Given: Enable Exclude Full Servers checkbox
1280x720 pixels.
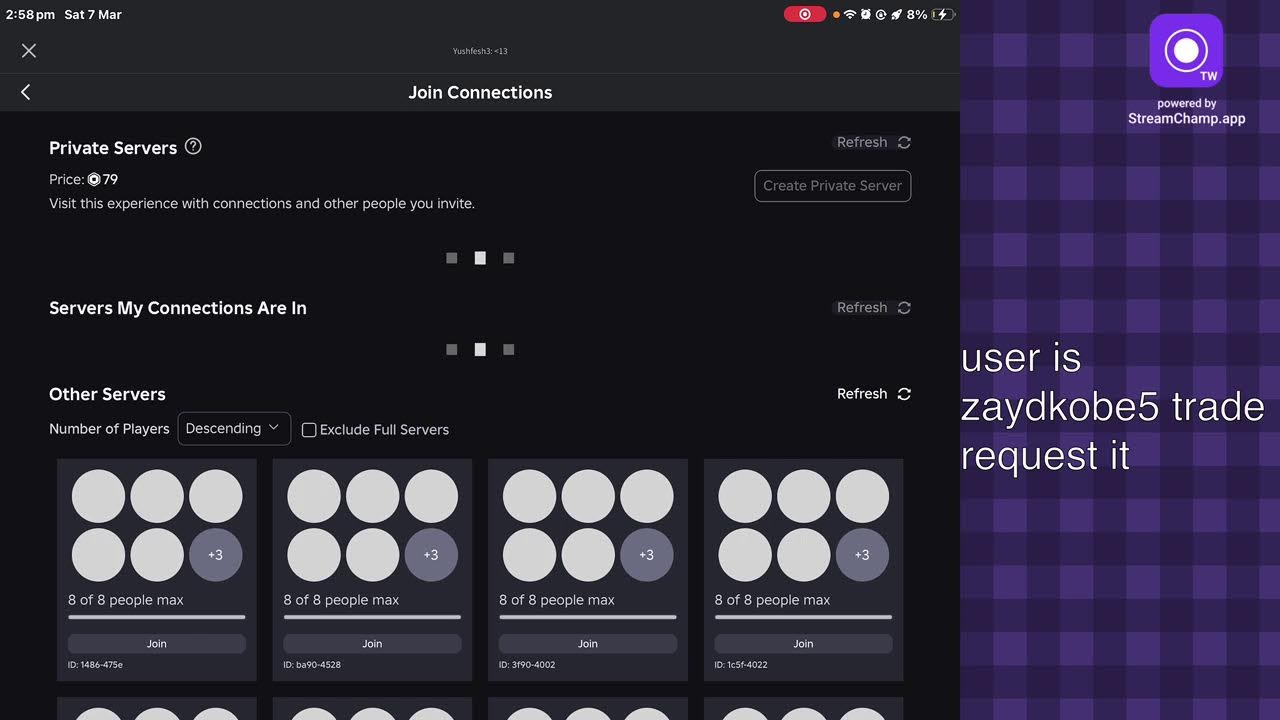Looking at the screenshot, I should tap(309, 430).
